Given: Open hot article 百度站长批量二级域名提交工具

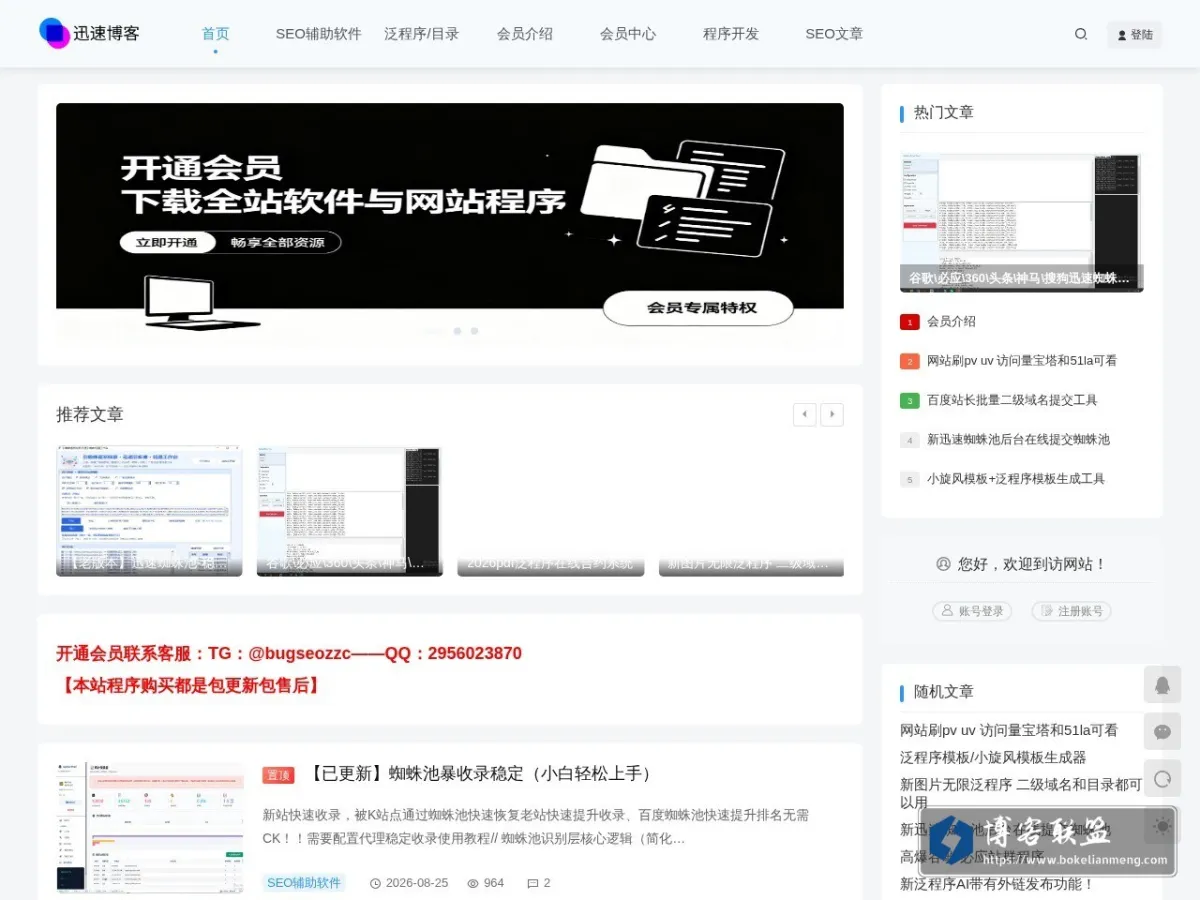Looking at the screenshot, I should point(1012,400).
